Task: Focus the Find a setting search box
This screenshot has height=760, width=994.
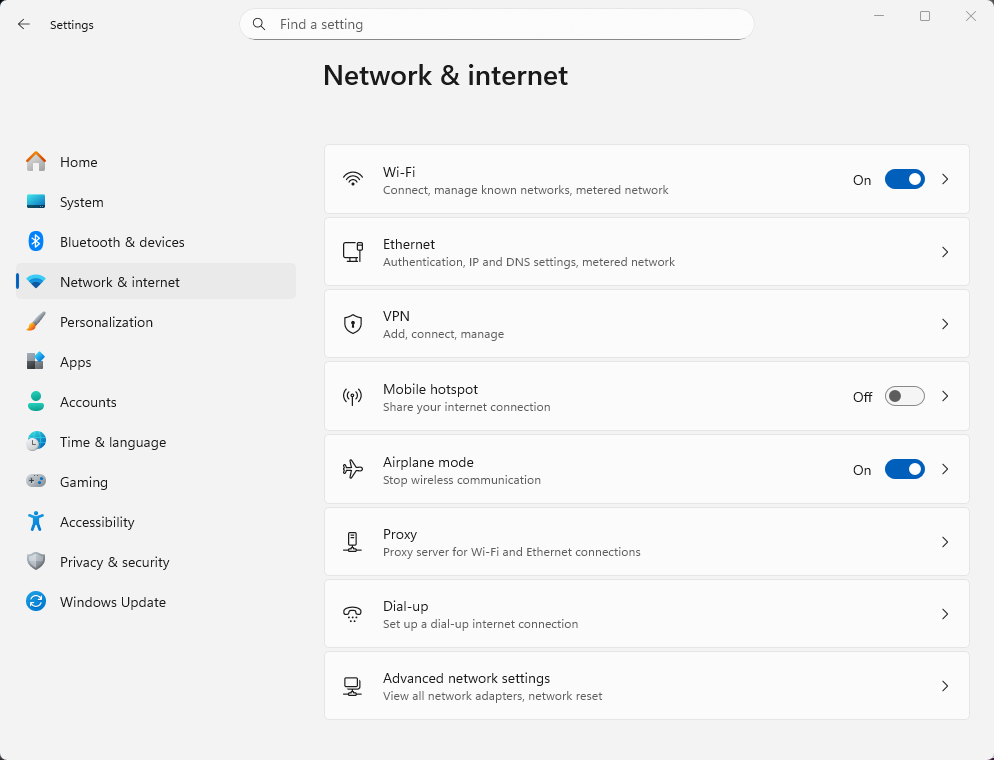Action: (500, 24)
